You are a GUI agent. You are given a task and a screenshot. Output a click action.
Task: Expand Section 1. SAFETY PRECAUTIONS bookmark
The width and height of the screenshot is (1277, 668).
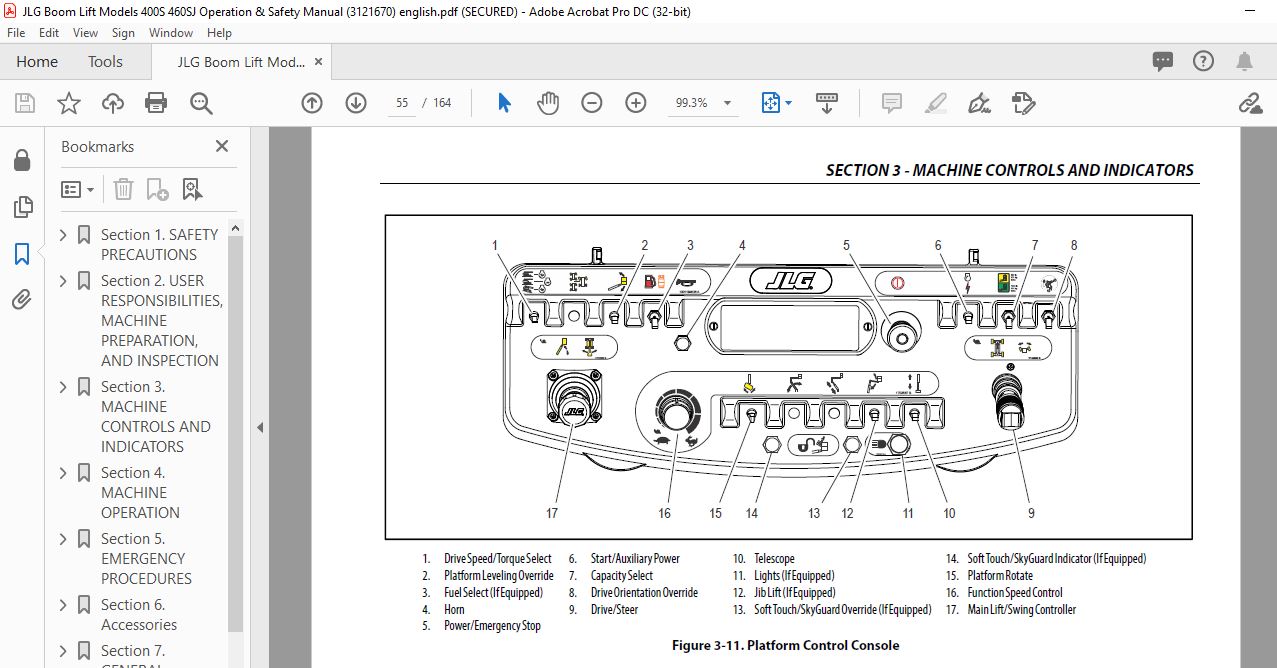(64, 235)
